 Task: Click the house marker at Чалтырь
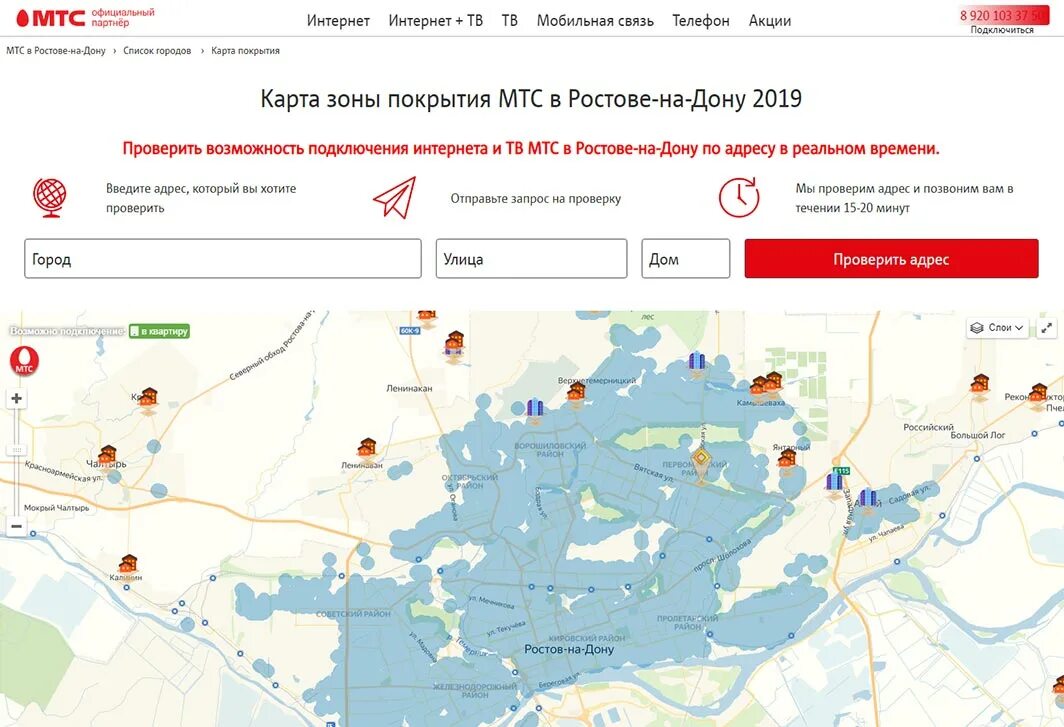pos(107,454)
